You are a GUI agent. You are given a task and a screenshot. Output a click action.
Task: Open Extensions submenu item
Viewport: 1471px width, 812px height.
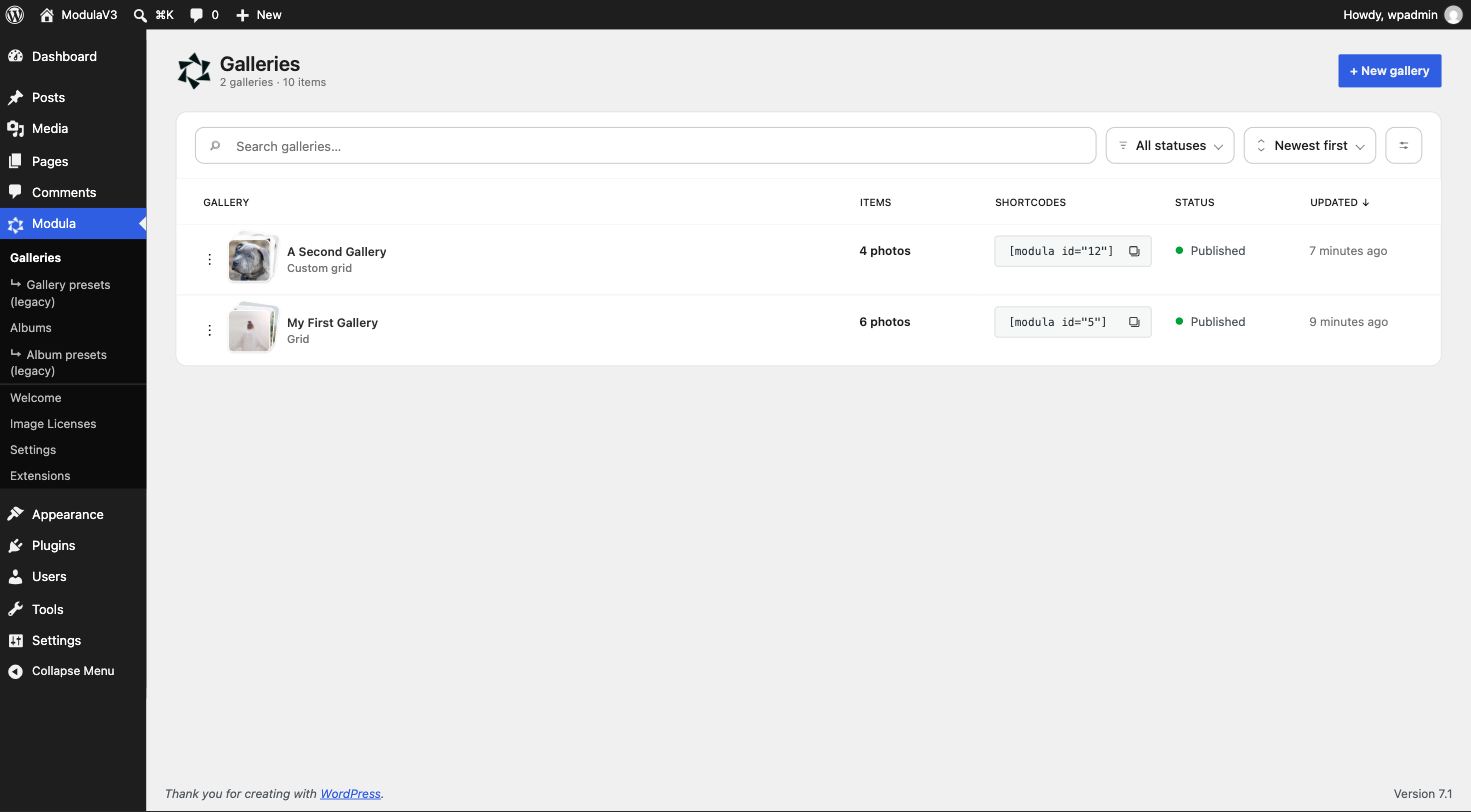click(x=40, y=476)
